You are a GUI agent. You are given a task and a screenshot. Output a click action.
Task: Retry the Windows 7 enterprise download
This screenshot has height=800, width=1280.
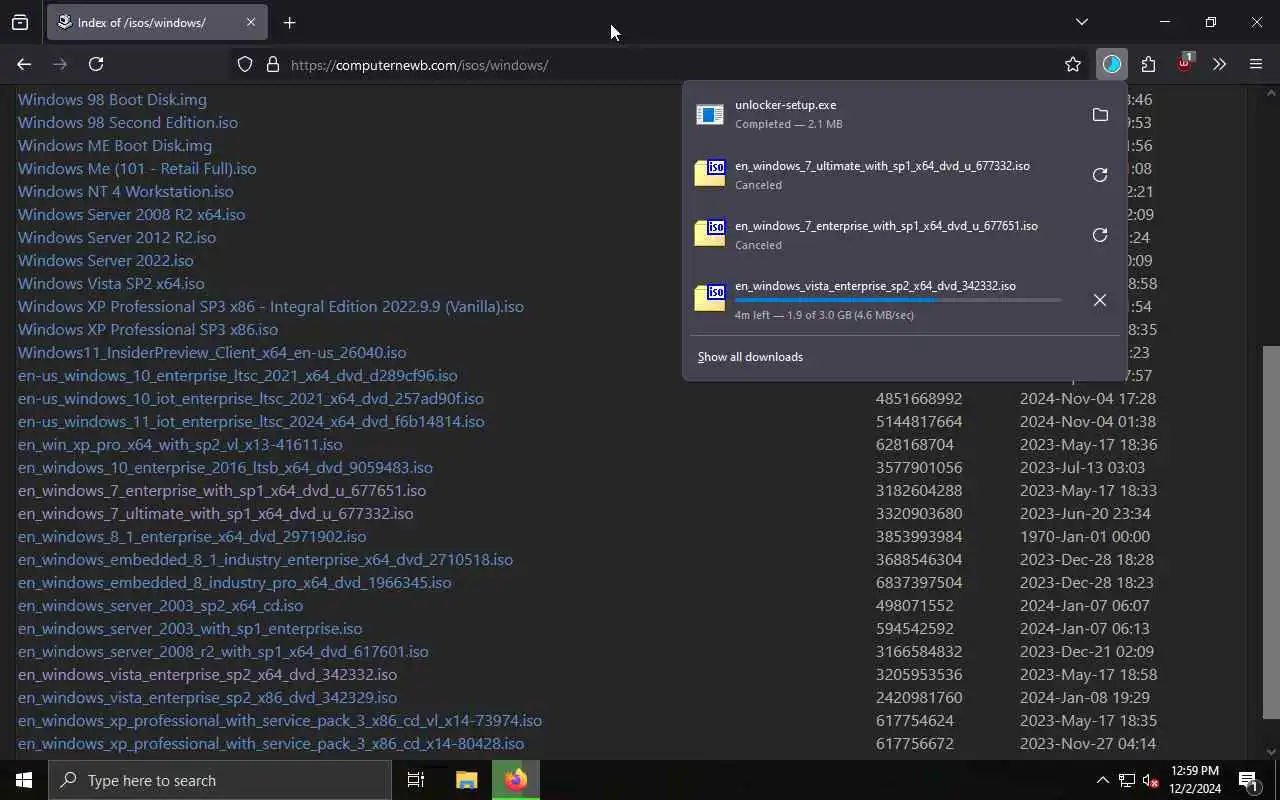(x=1100, y=235)
